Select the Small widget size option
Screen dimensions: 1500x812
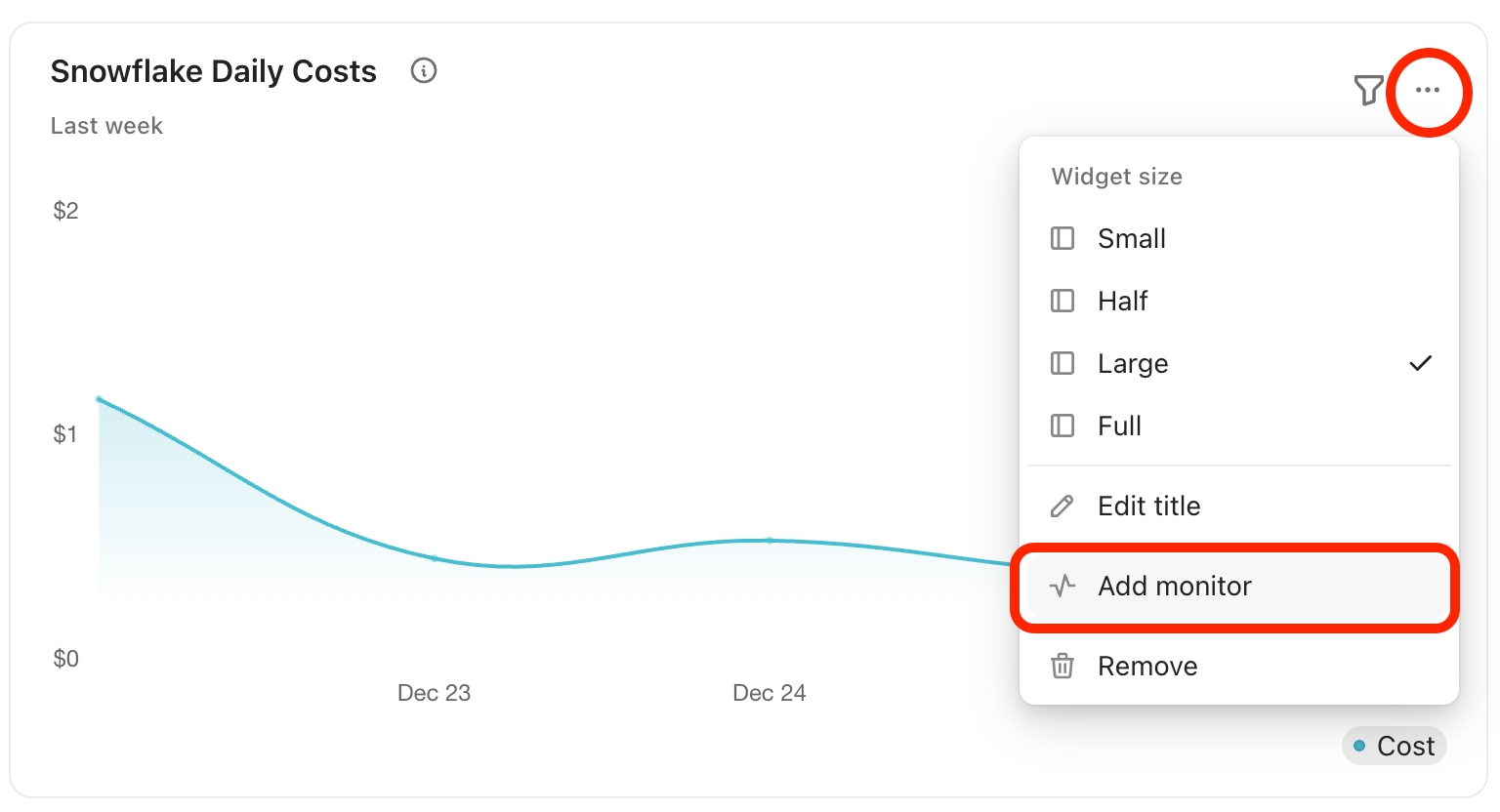click(1132, 239)
